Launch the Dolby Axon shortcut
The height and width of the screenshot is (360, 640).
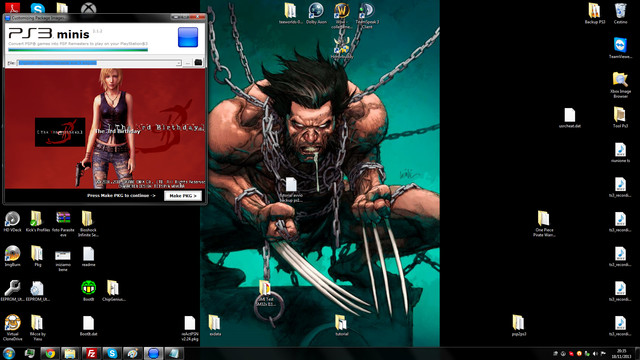click(316, 13)
